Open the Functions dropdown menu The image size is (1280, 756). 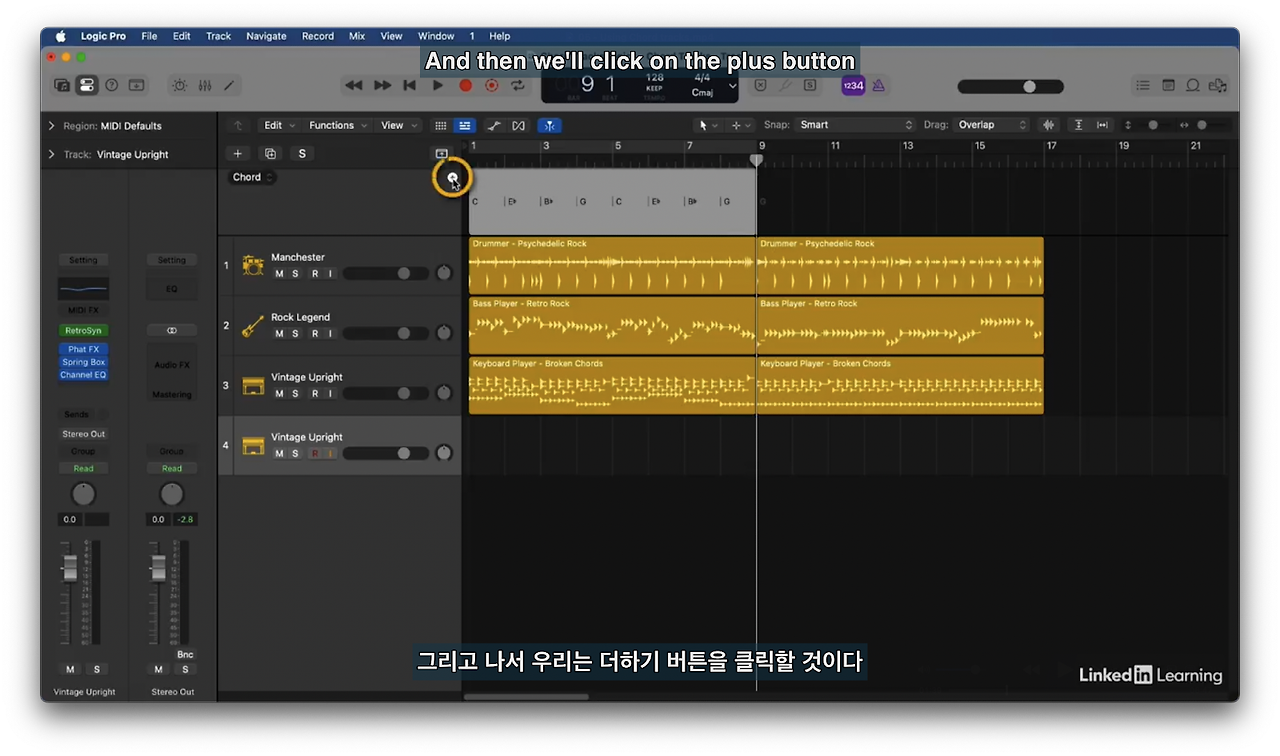click(x=338, y=125)
